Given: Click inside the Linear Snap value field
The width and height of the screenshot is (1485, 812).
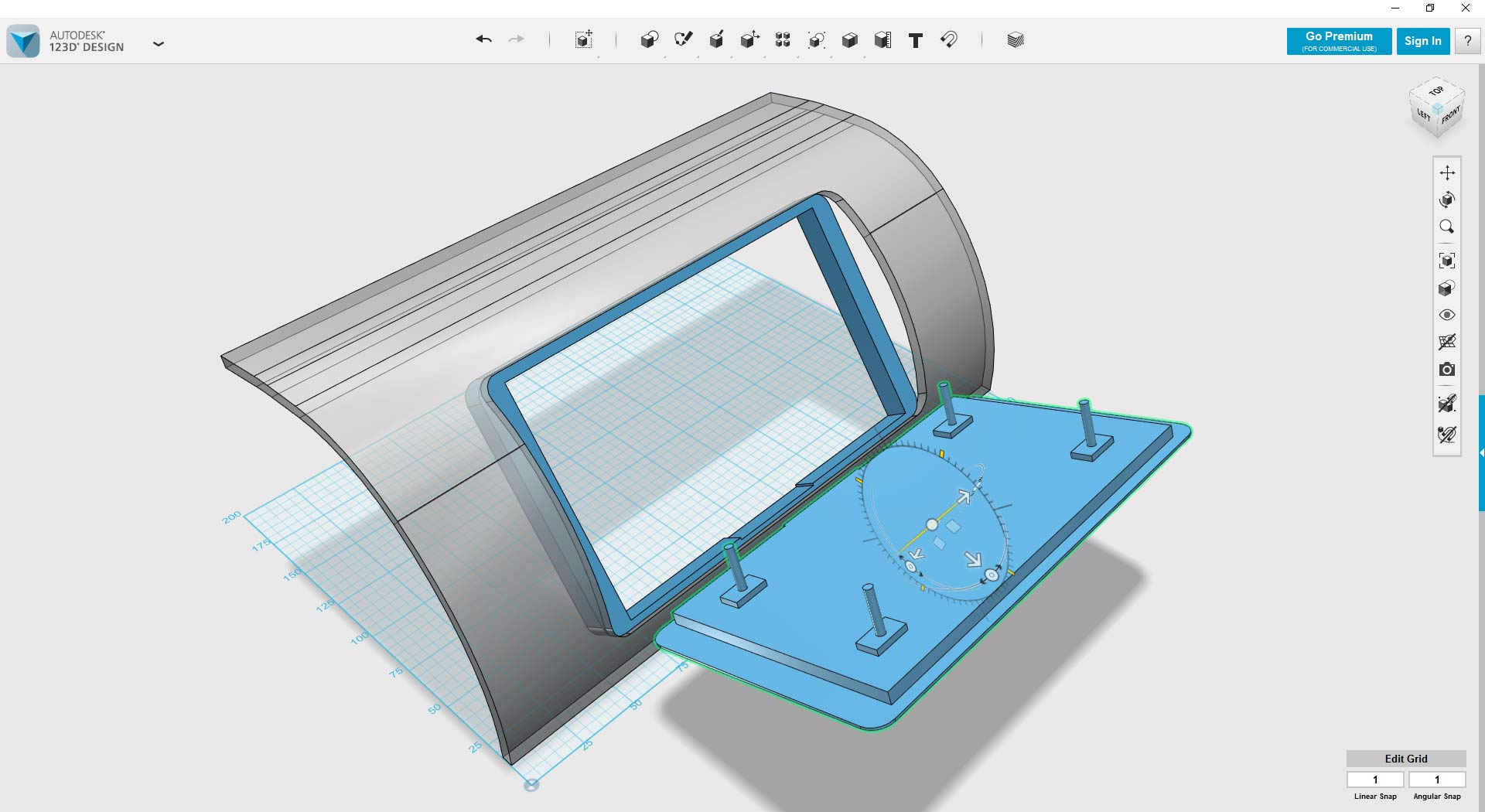Looking at the screenshot, I should coord(1375,780).
